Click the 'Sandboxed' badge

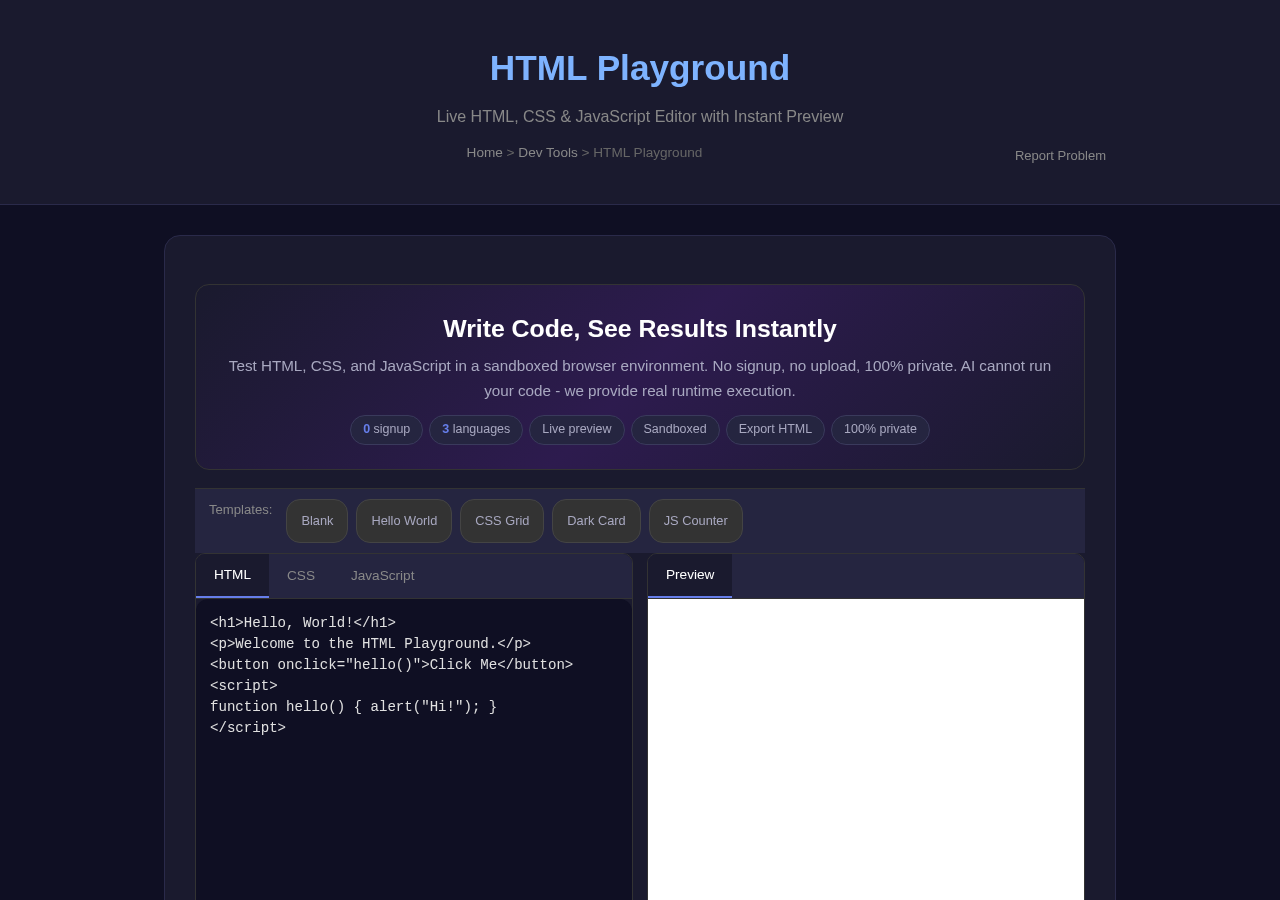(675, 430)
